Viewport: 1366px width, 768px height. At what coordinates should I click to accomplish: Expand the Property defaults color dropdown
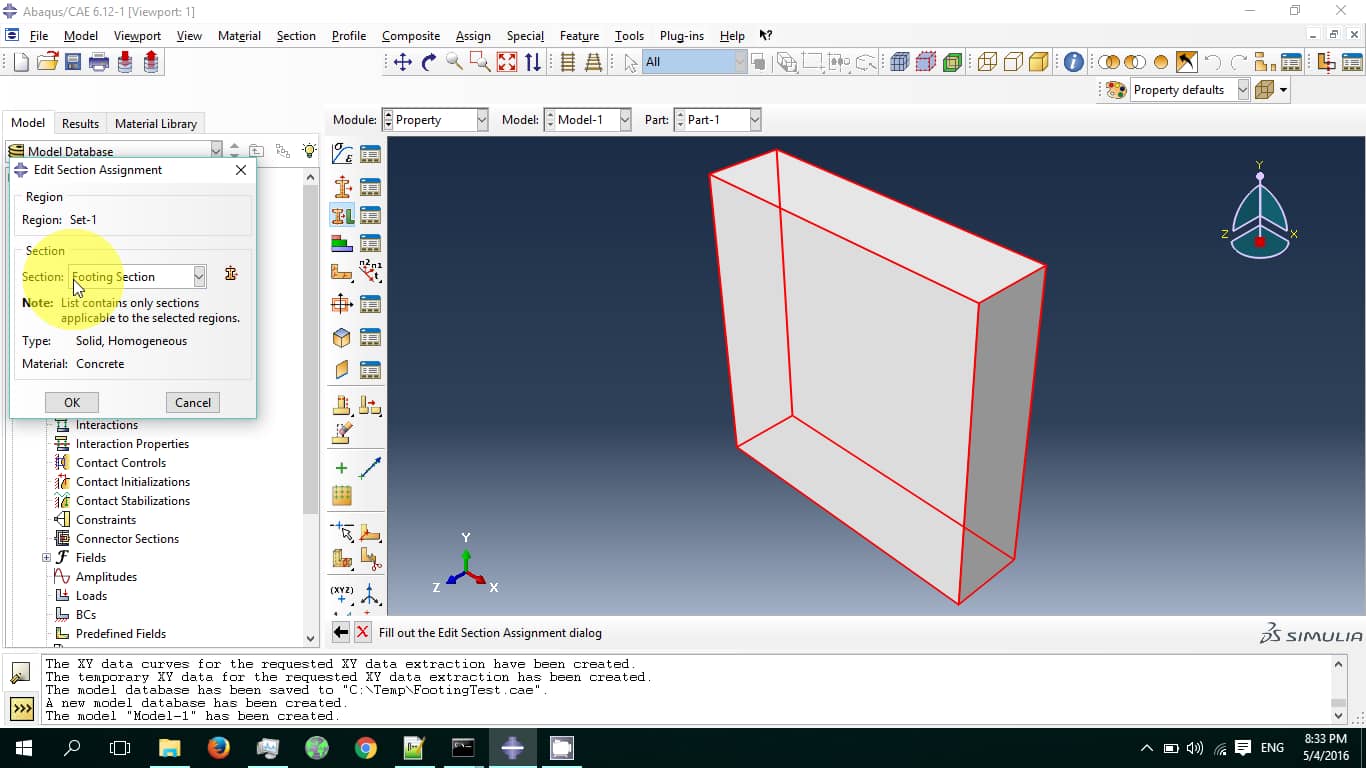tap(1243, 90)
